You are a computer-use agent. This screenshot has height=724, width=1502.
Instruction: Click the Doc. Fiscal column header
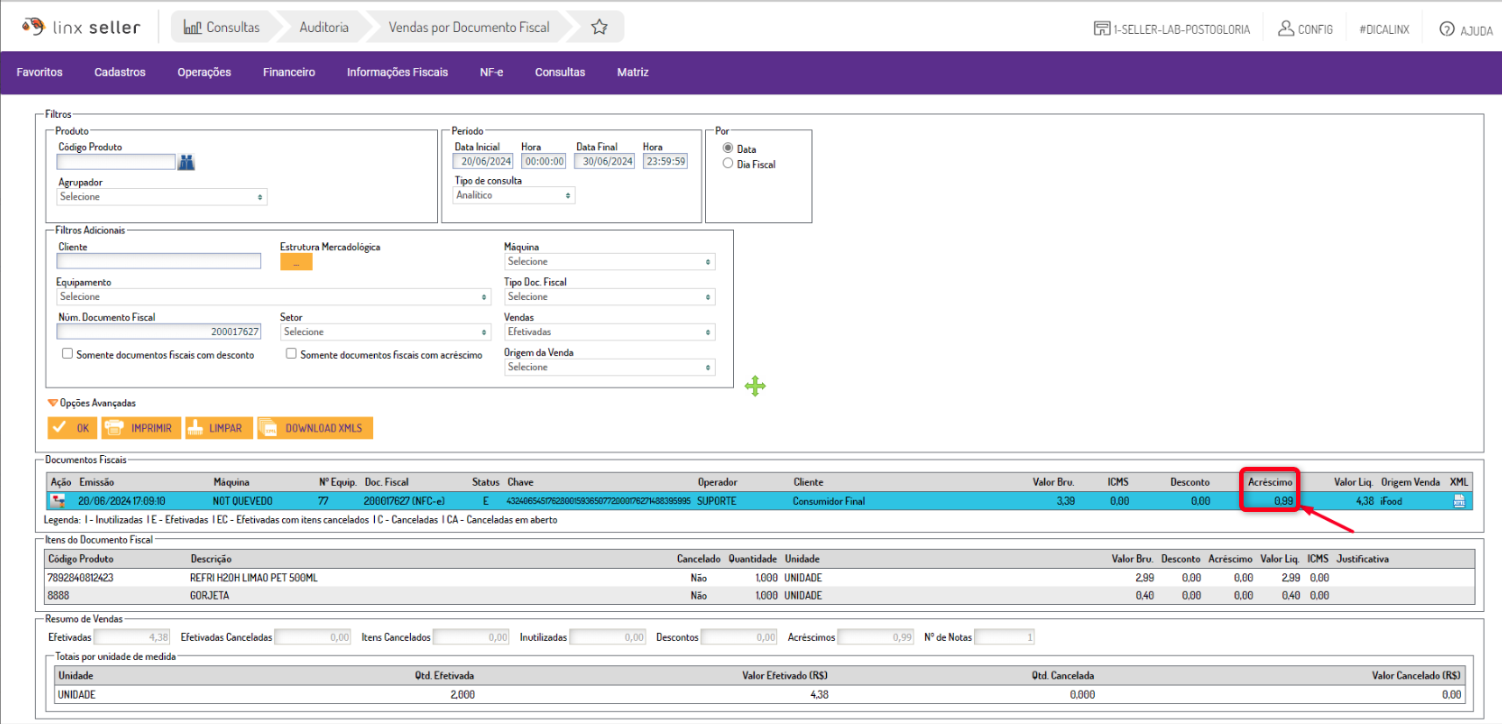point(387,482)
